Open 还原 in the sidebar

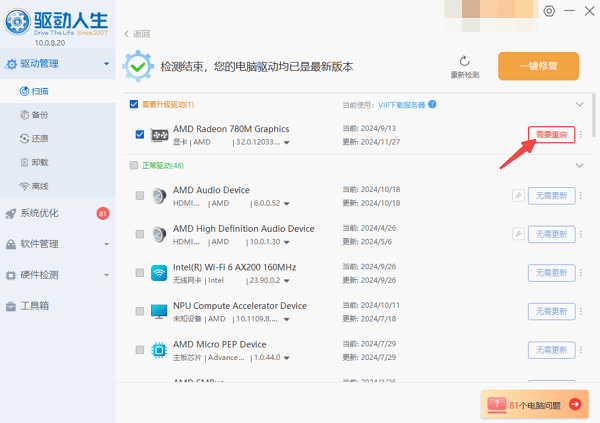click(x=57, y=139)
